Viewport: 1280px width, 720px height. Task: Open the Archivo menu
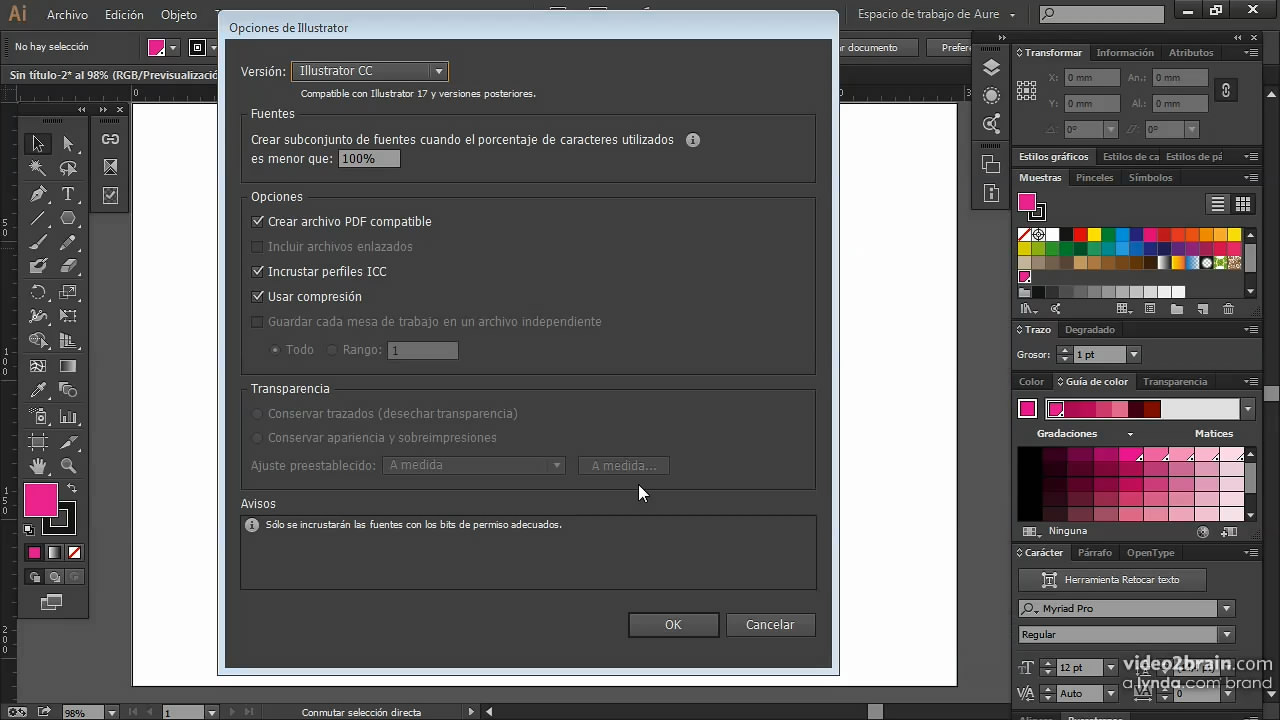(67, 15)
